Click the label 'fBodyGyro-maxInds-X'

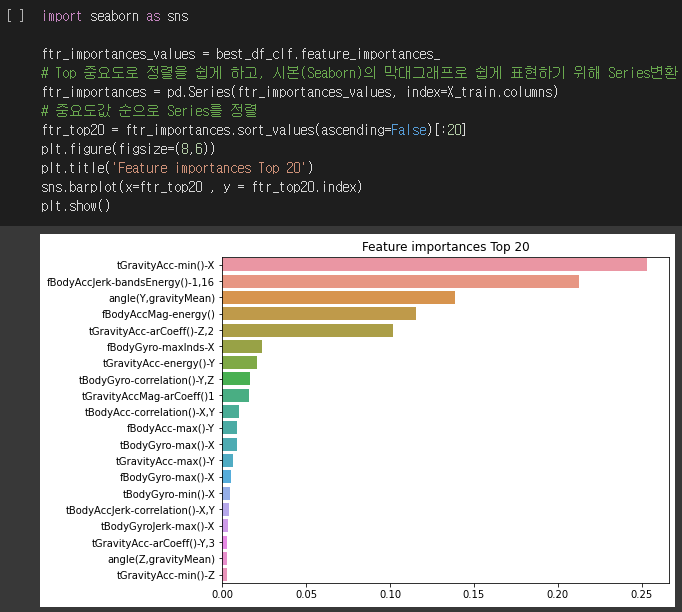coord(160,347)
